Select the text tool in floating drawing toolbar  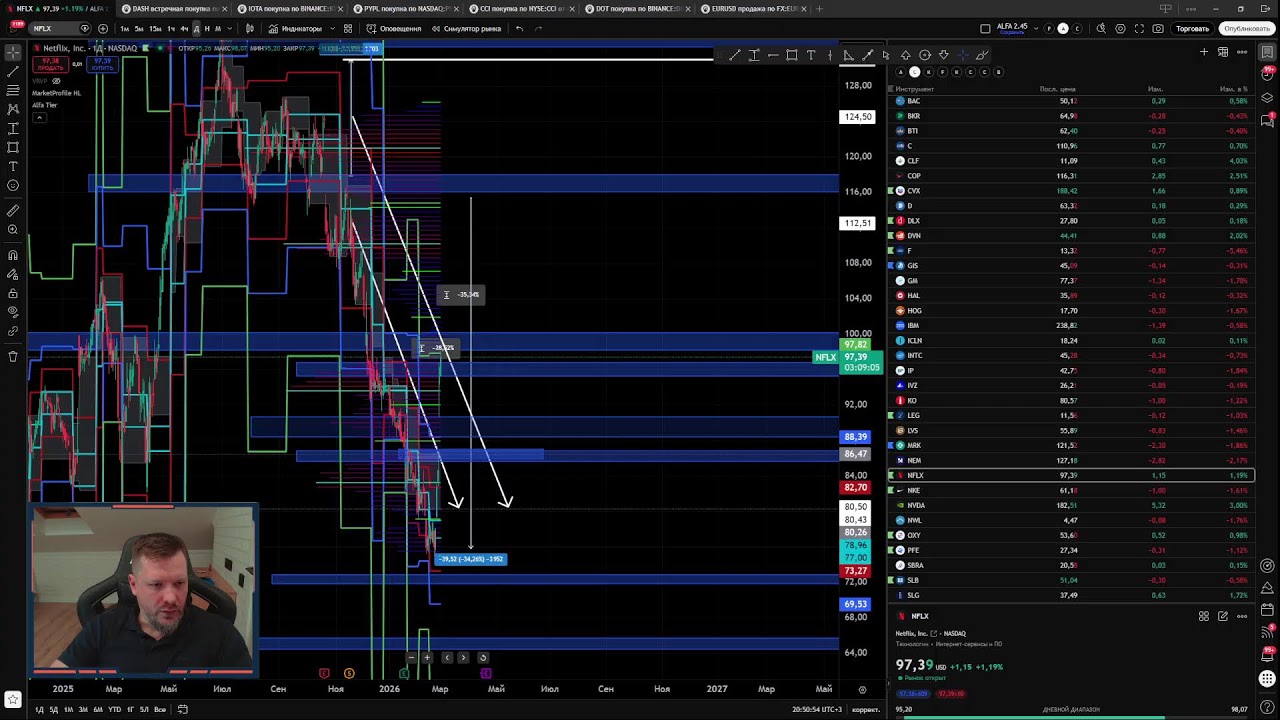pyautogui.click(x=811, y=55)
